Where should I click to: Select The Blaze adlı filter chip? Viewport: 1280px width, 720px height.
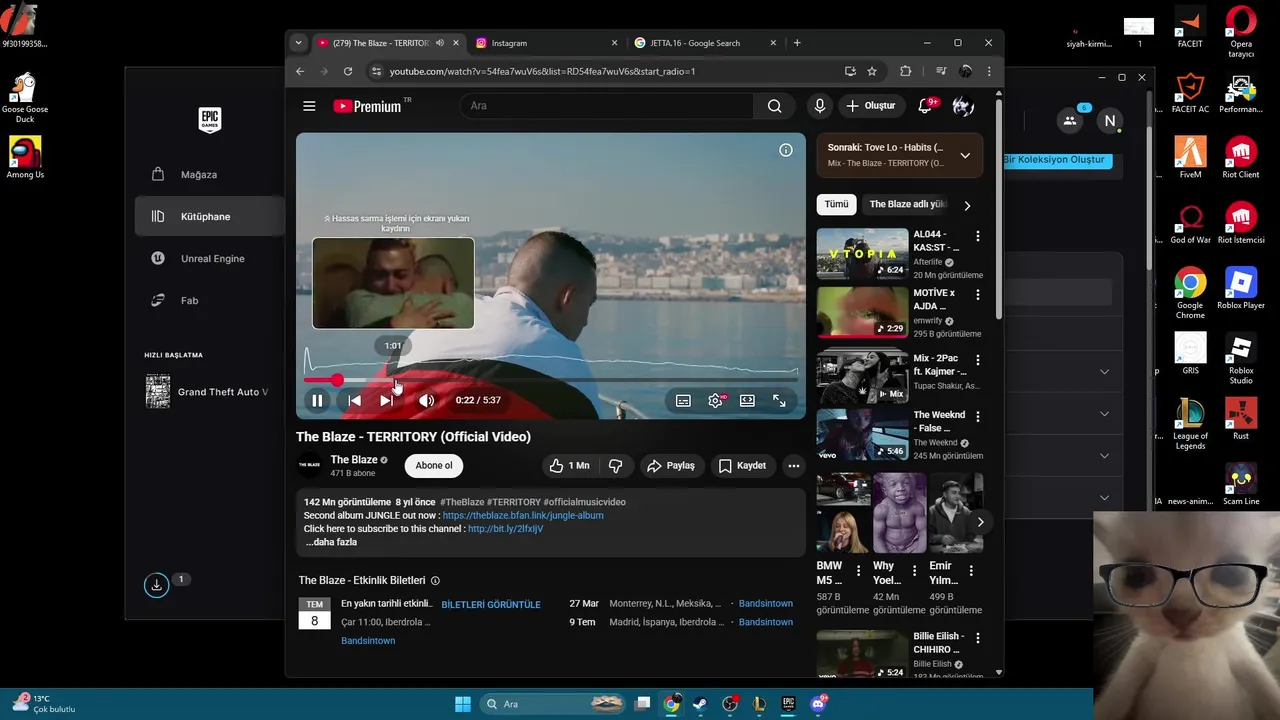click(x=906, y=204)
